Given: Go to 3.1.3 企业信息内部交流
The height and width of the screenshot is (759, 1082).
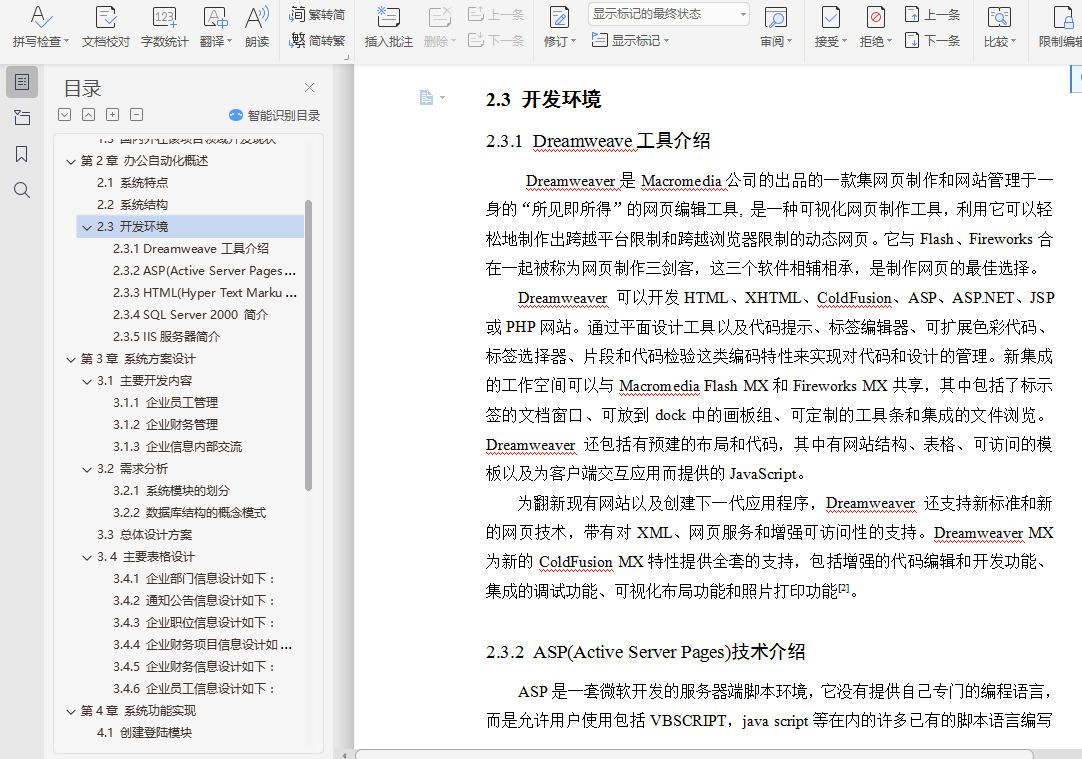Looking at the screenshot, I should click(177, 446).
